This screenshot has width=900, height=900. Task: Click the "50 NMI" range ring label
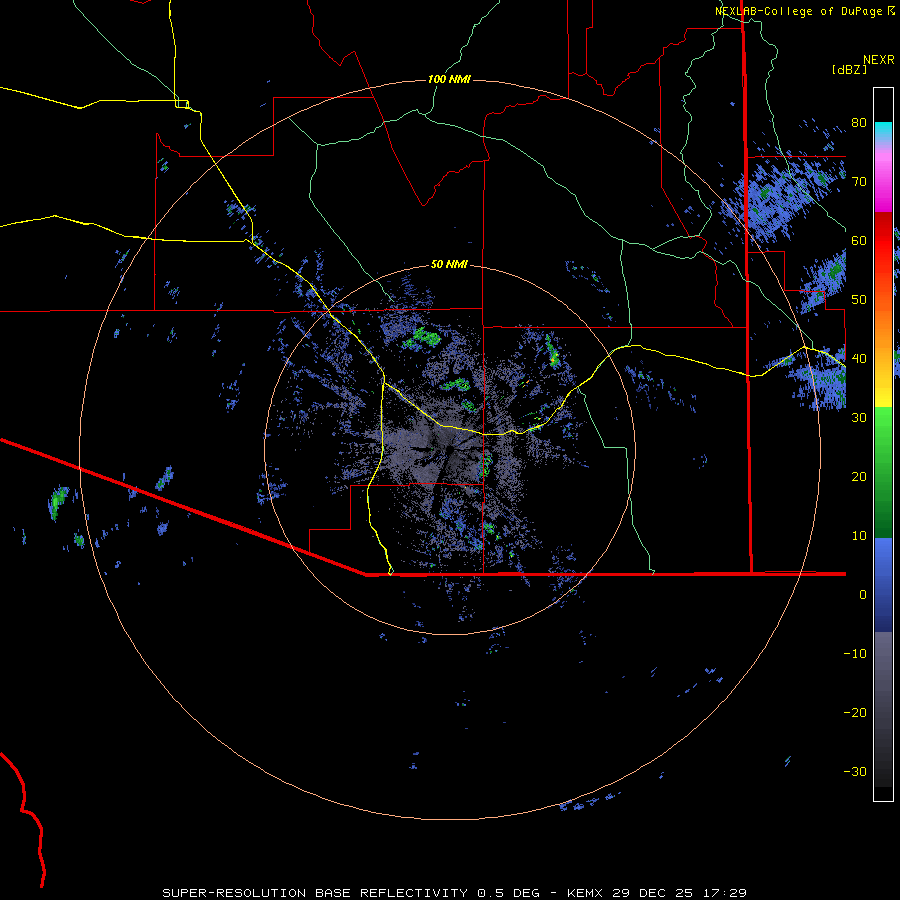pos(449,265)
